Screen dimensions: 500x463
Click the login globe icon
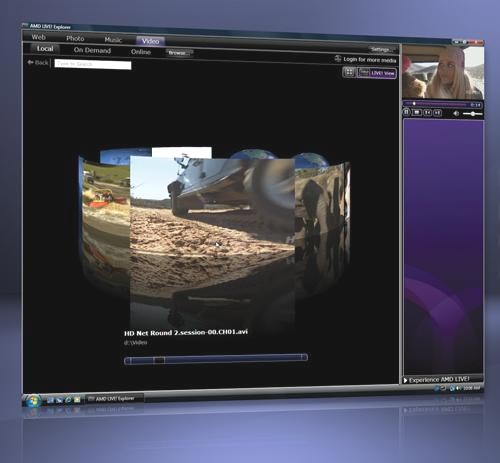337,59
